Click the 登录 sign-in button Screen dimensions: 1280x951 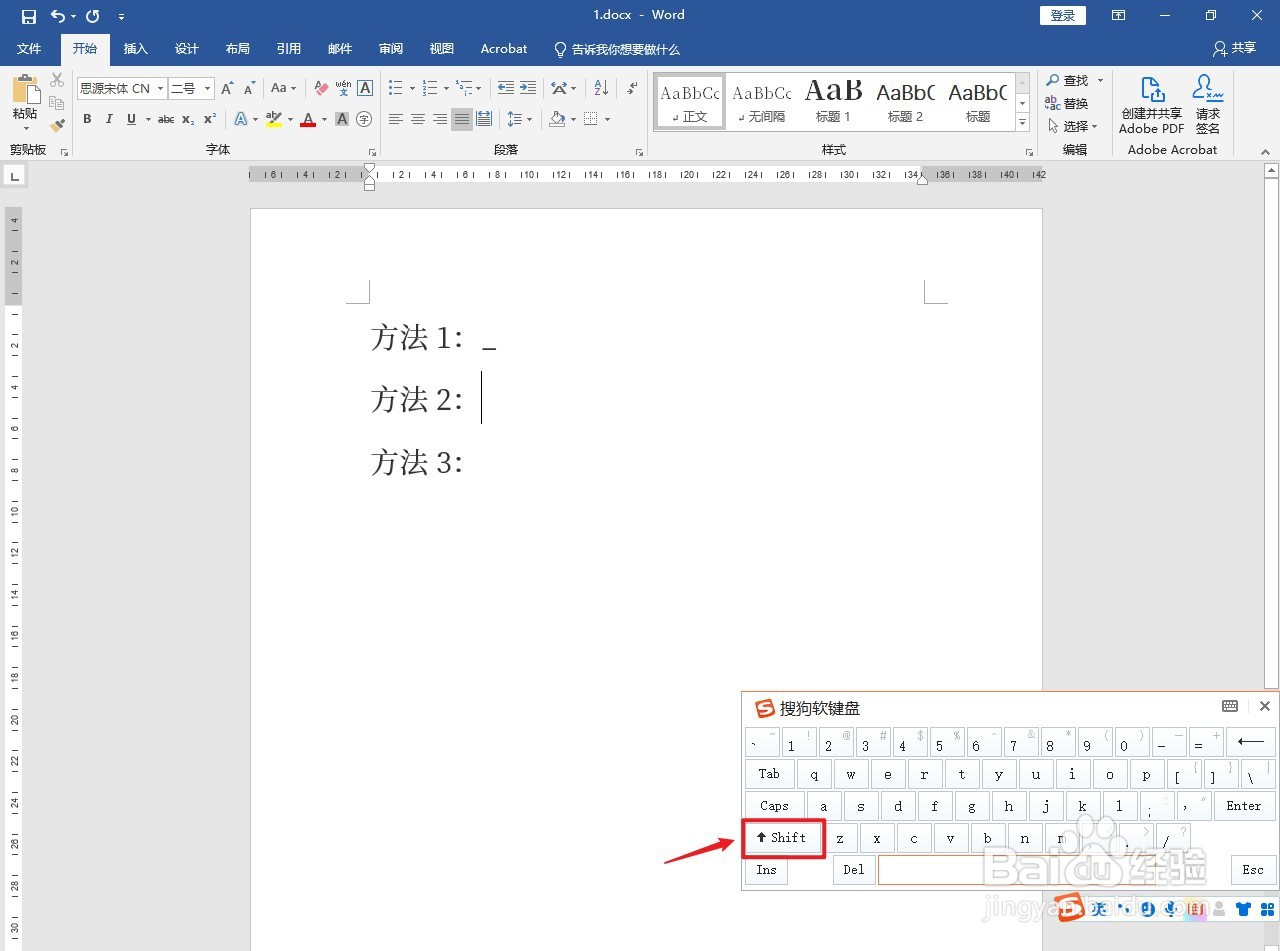(x=1062, y=15)
